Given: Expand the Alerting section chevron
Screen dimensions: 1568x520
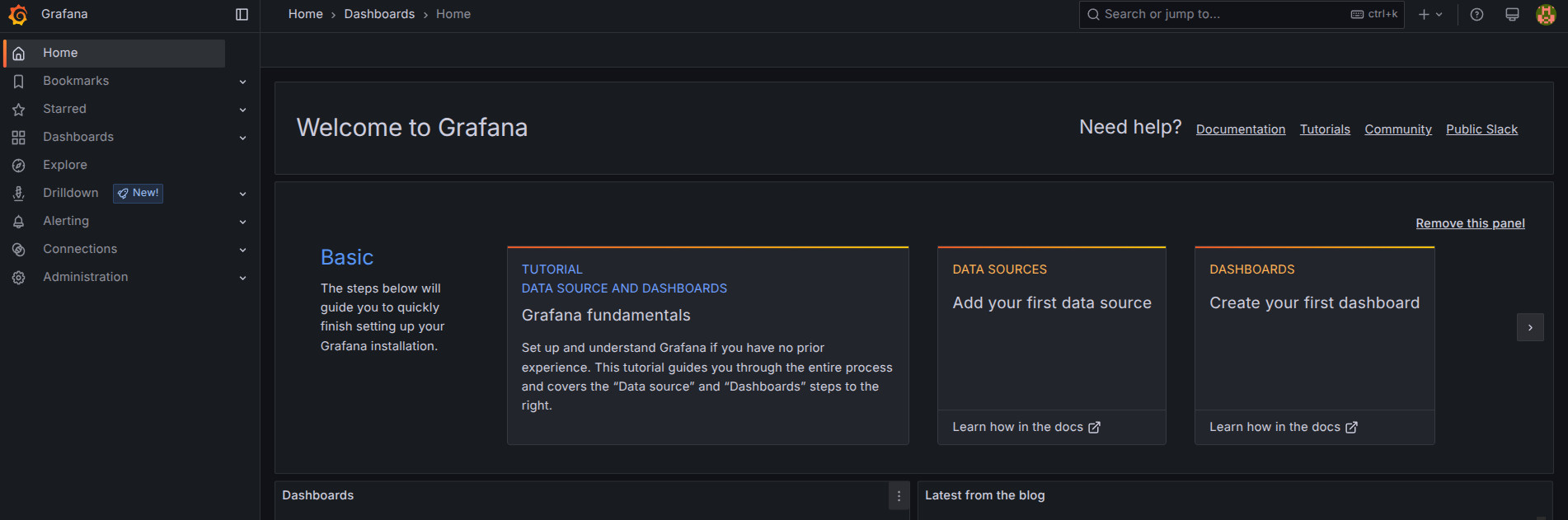Looking at the screenshot, I should 242,222.
